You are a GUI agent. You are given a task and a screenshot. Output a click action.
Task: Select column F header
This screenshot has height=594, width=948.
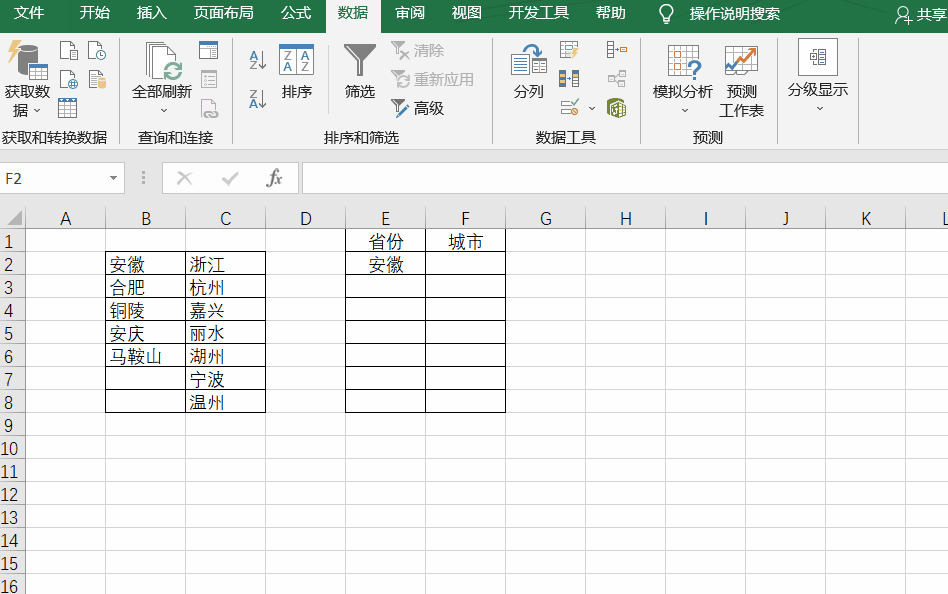point(466,218)
